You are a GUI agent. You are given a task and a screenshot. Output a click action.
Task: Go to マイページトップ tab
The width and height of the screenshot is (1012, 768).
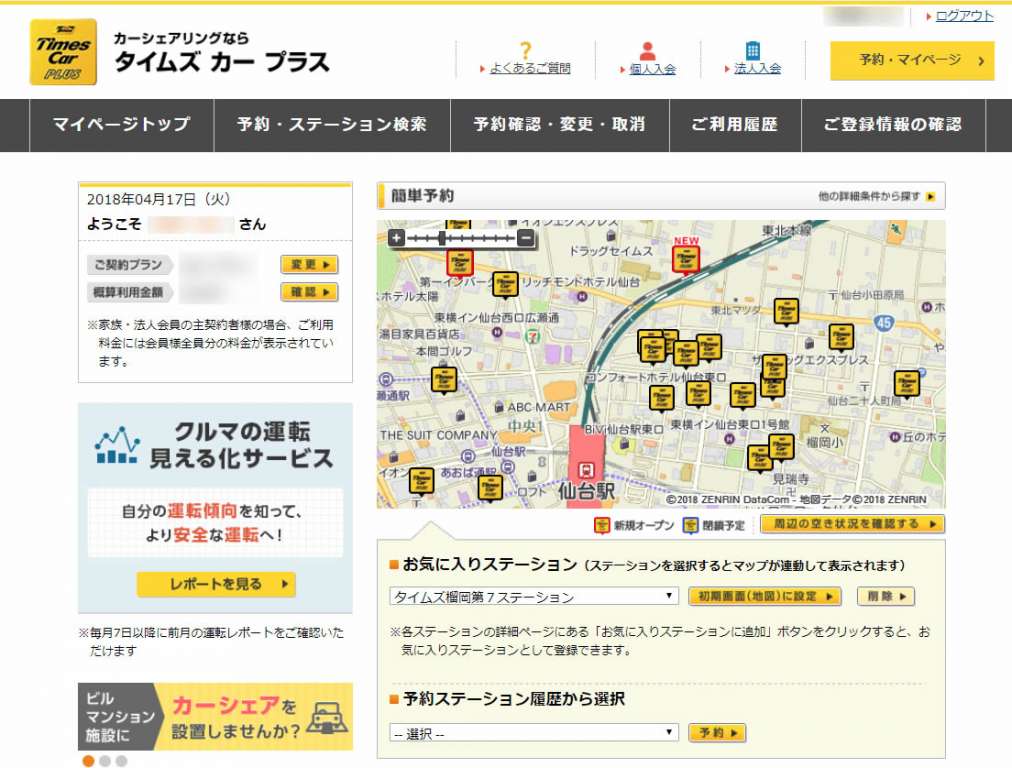121,125
